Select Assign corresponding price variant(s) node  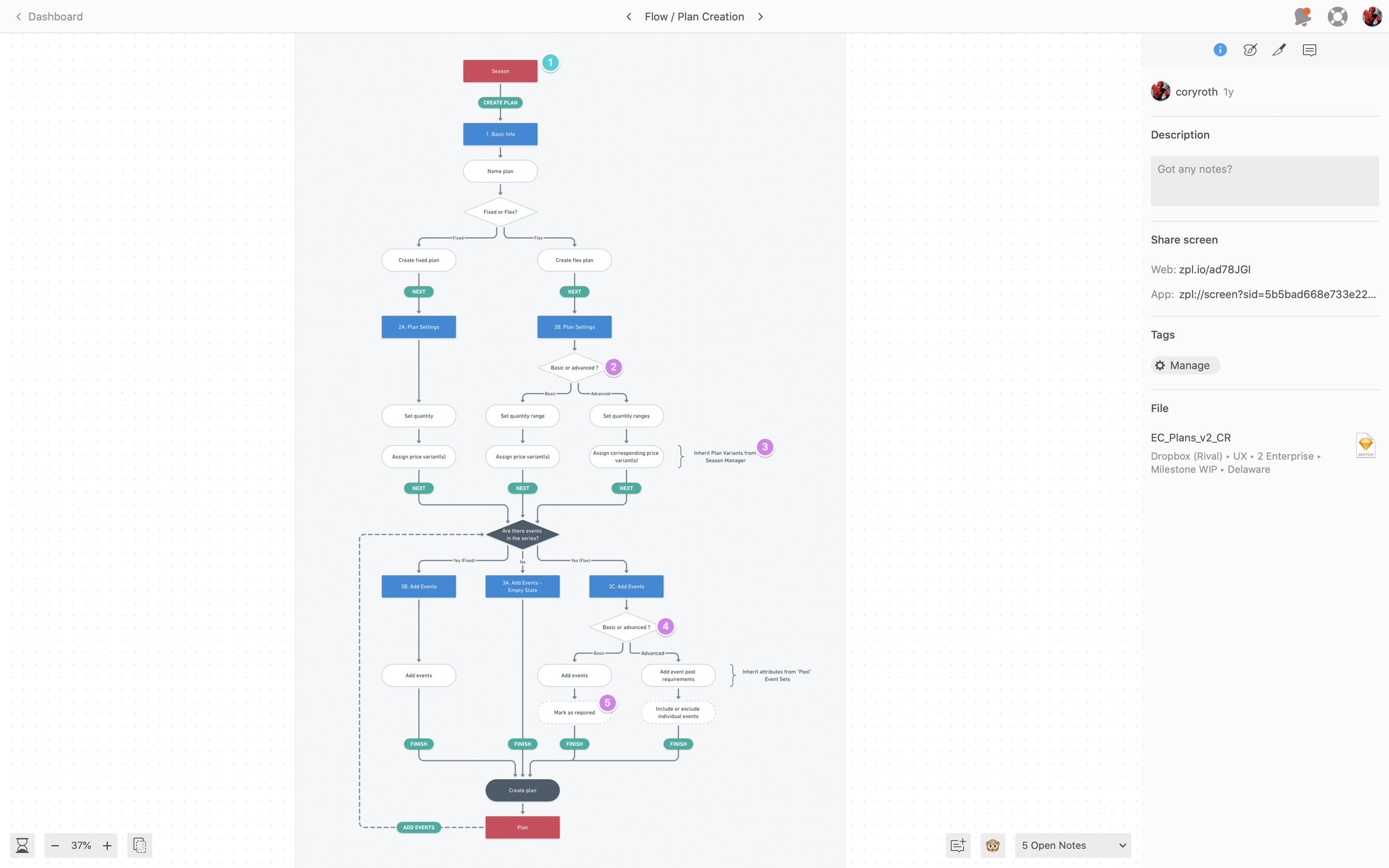coord(626,456)
